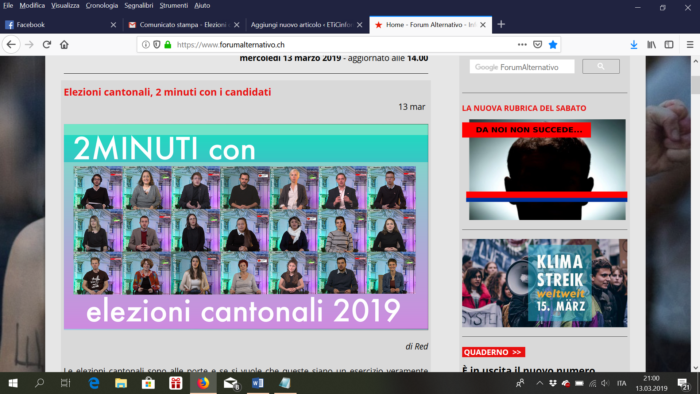This screenshot has height=394, width=700.
Task: Reload the current page
Action: (47, 45)
